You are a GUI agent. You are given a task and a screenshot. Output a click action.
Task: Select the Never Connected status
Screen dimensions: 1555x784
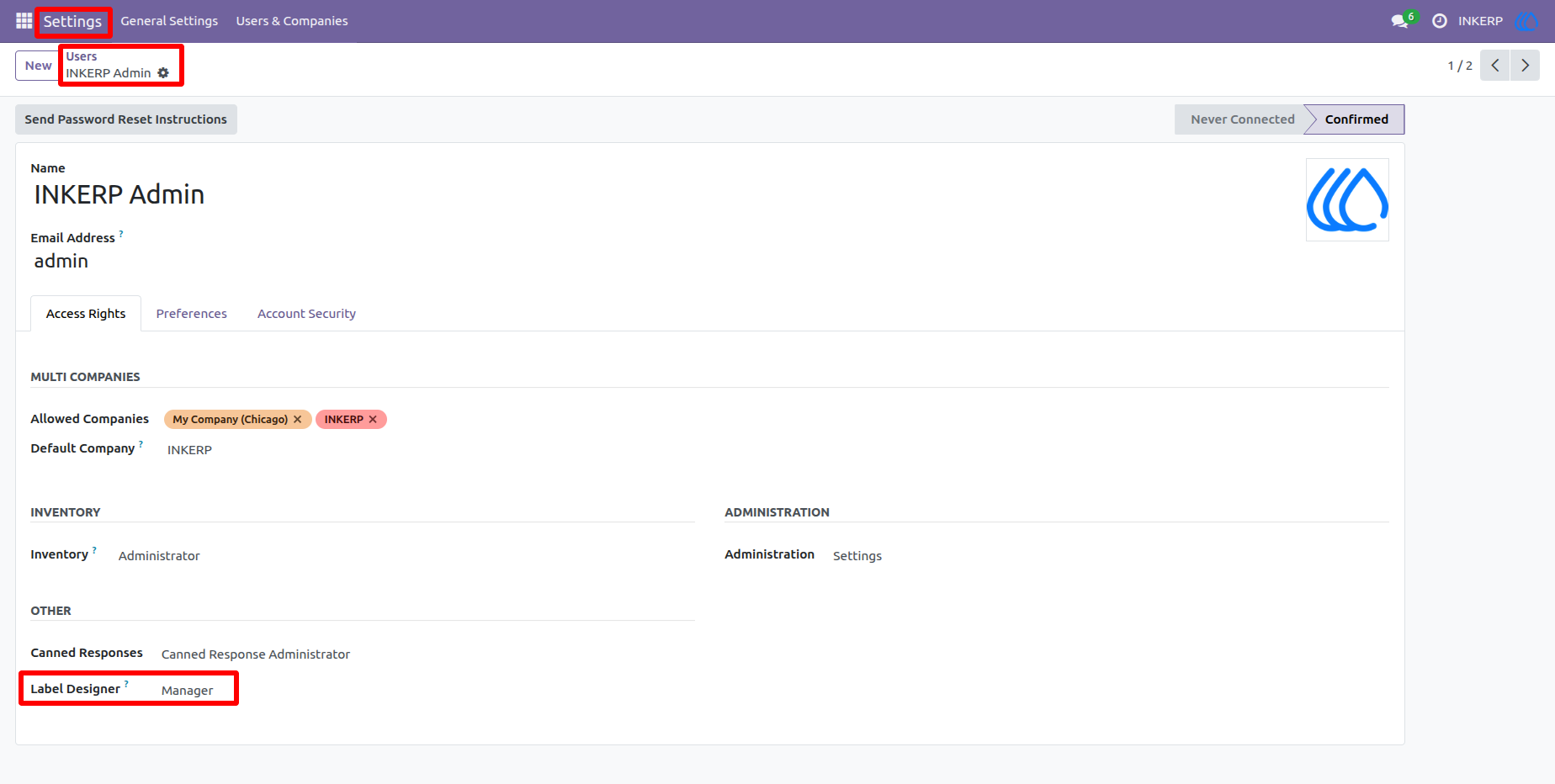(1242, 119)
